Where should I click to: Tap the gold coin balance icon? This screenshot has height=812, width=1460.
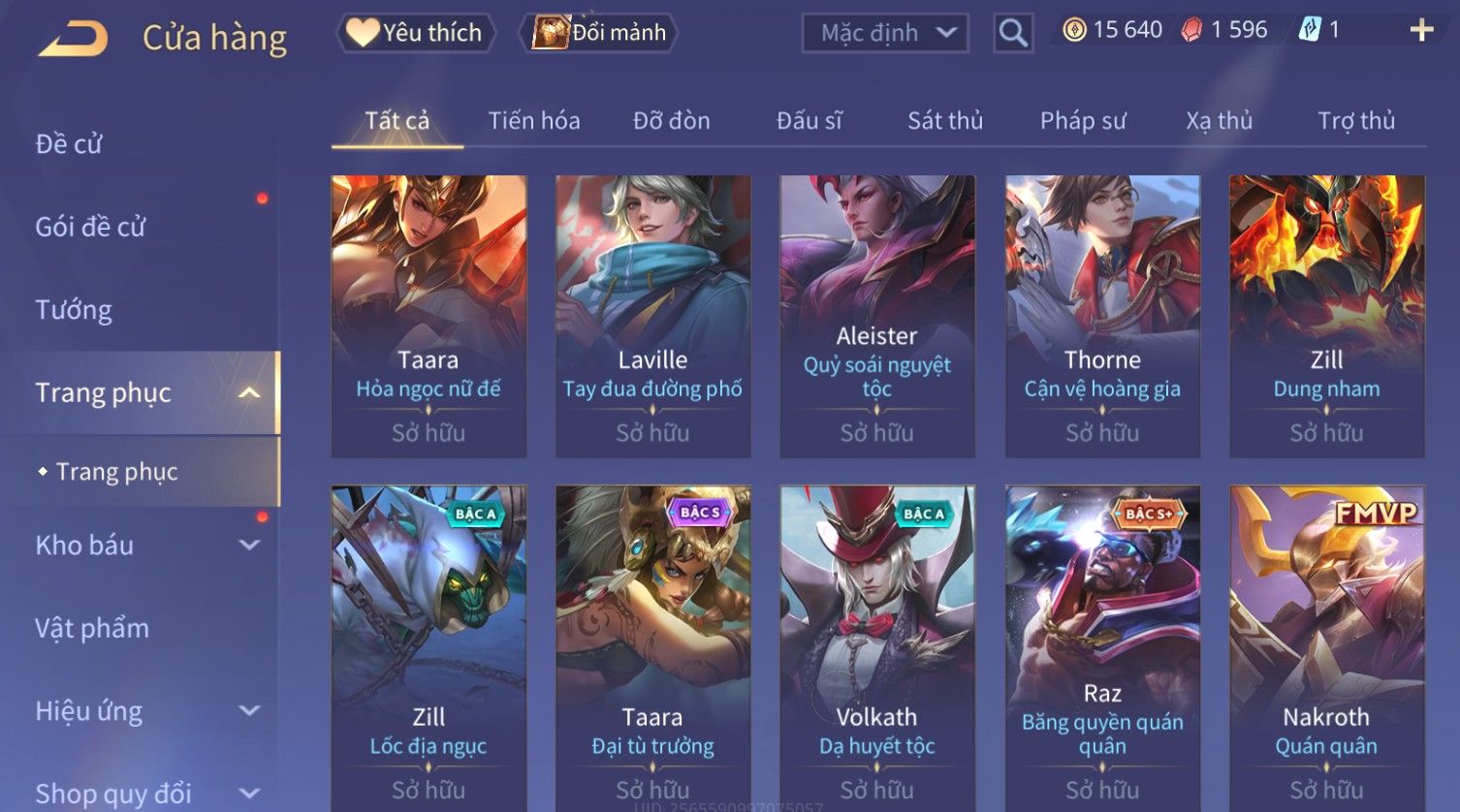pyautogui.click(x=1074, y=30)
